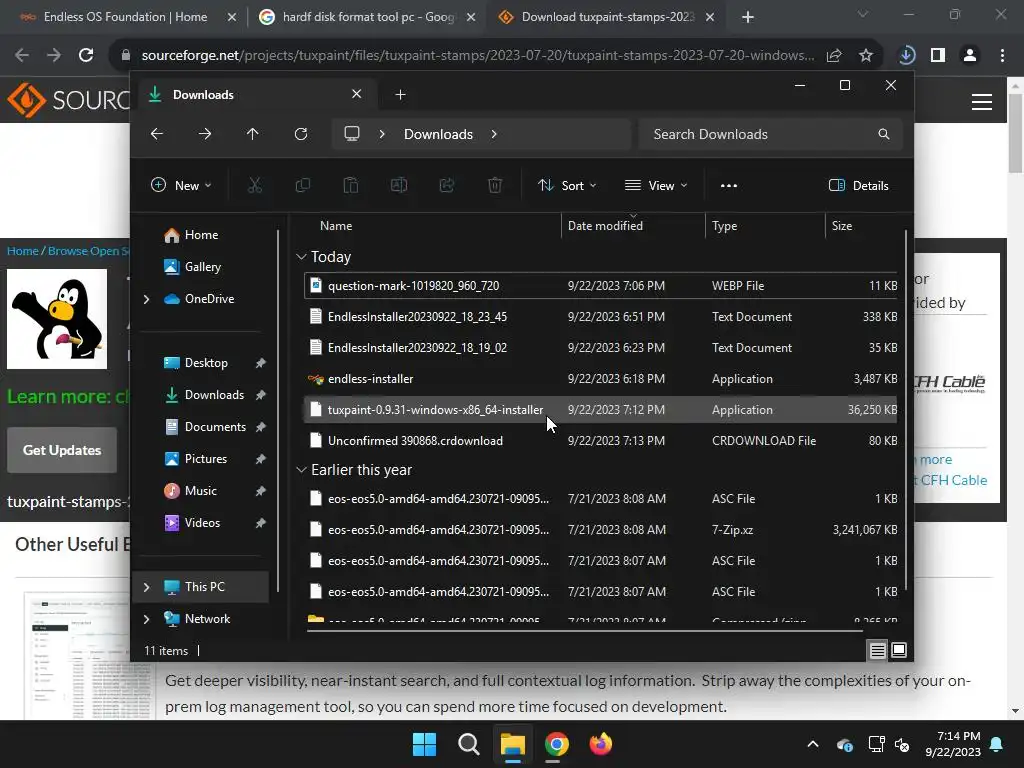Click Chrome's share page icon
This screenshot has width=1024, height=768.
[834, 56]
